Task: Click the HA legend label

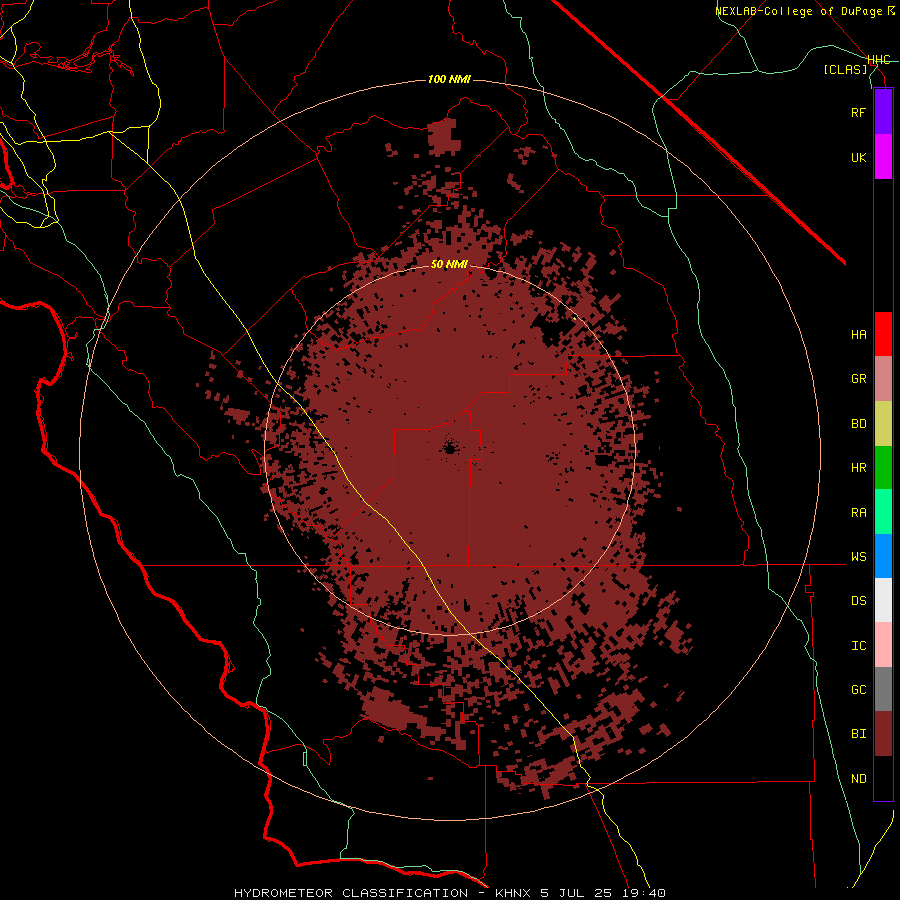Action: (858, 335)
